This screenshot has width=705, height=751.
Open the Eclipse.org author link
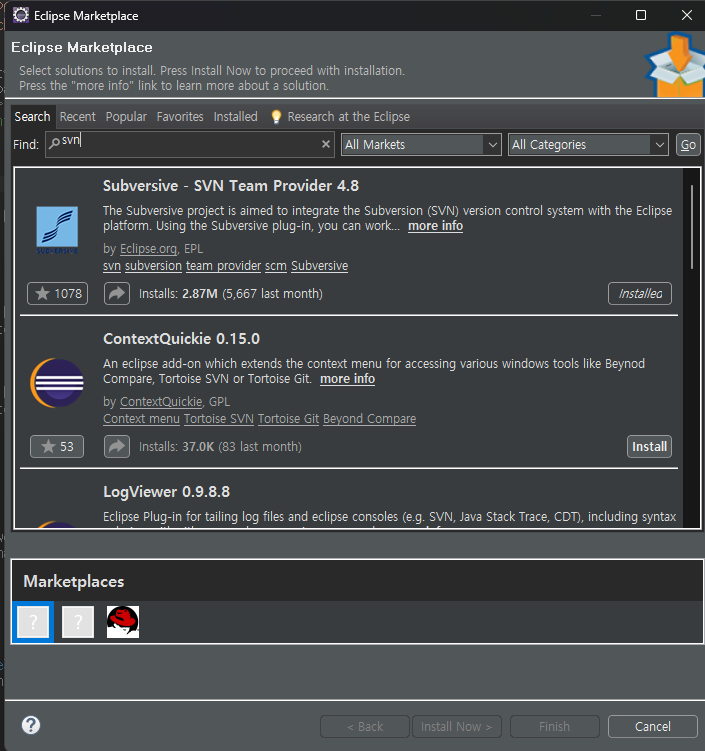(x=148, y=249)
